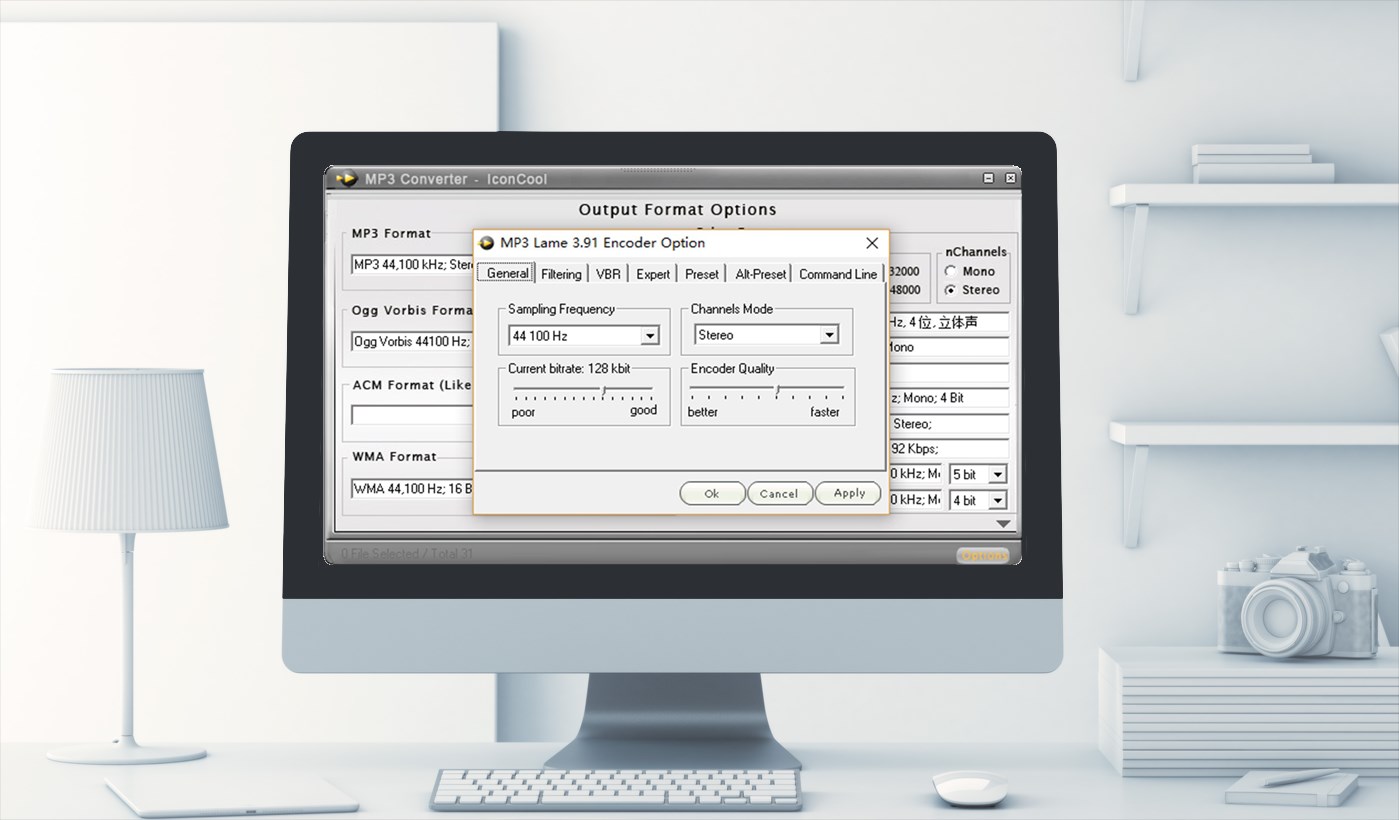Close the MP3 Lame Encoder Option dialog
This screenshot has width=1399, height=820.
pos(872,243)
